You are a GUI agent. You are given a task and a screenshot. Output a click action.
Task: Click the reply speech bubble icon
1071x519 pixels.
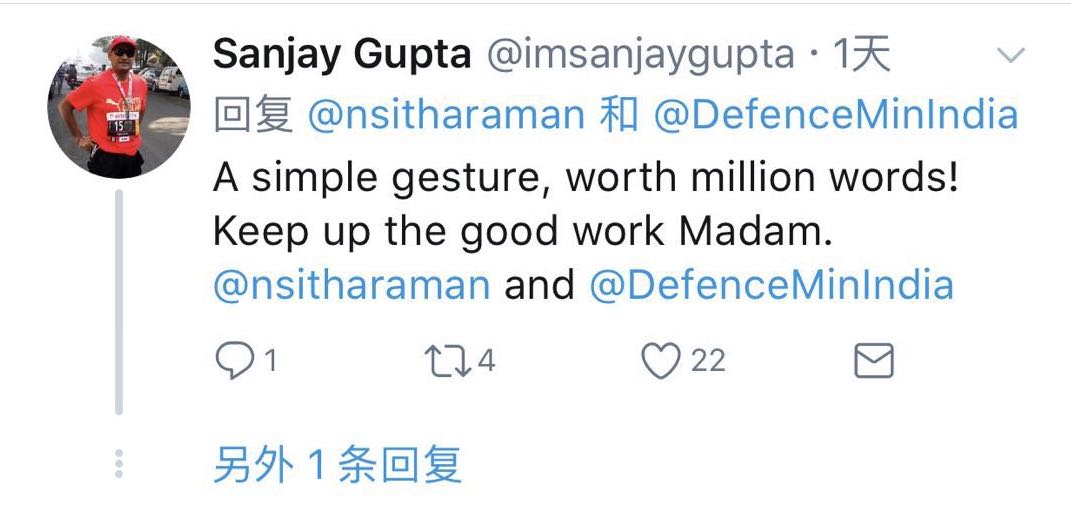235,361
